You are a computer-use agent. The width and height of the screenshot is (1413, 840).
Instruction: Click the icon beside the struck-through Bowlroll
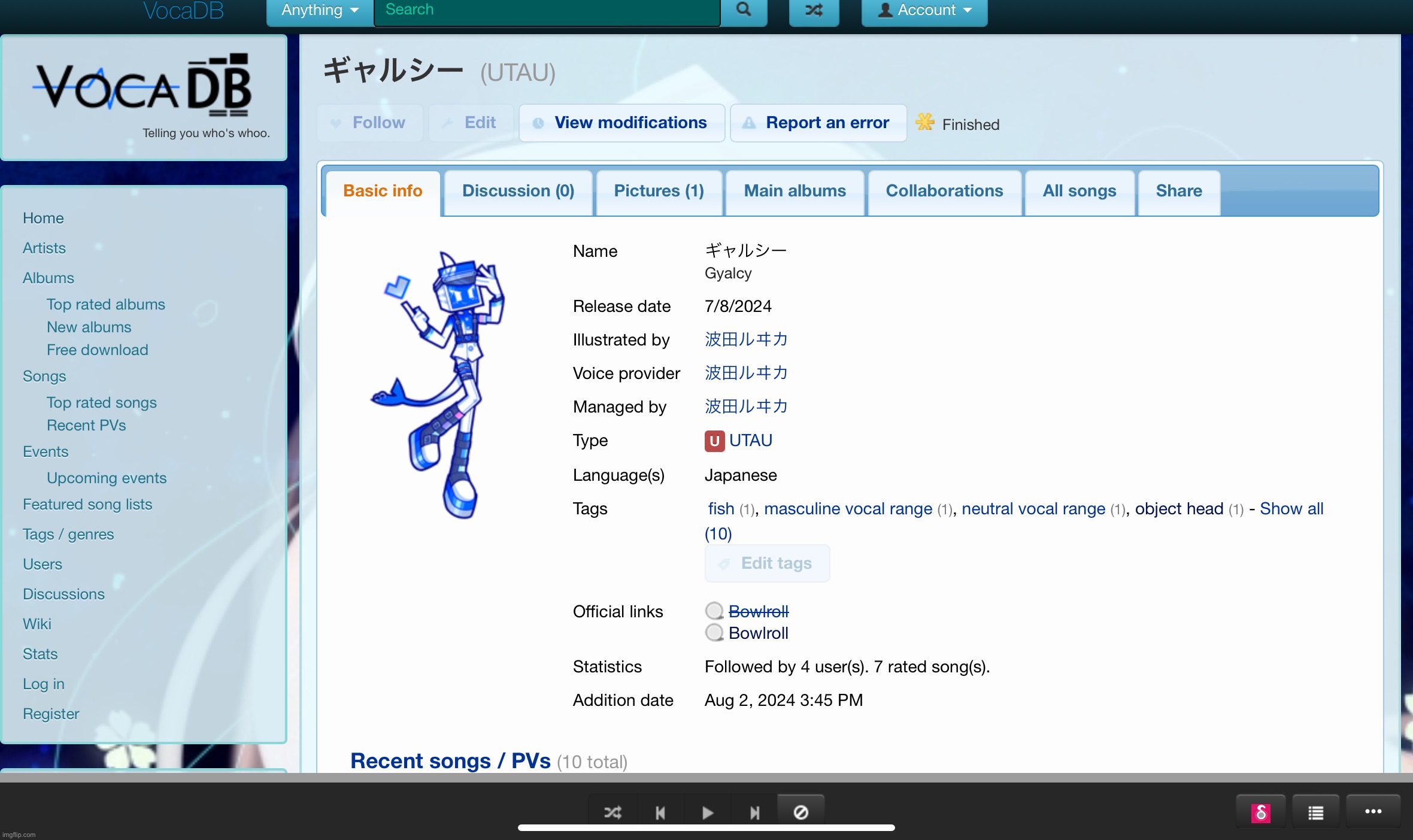714,611
